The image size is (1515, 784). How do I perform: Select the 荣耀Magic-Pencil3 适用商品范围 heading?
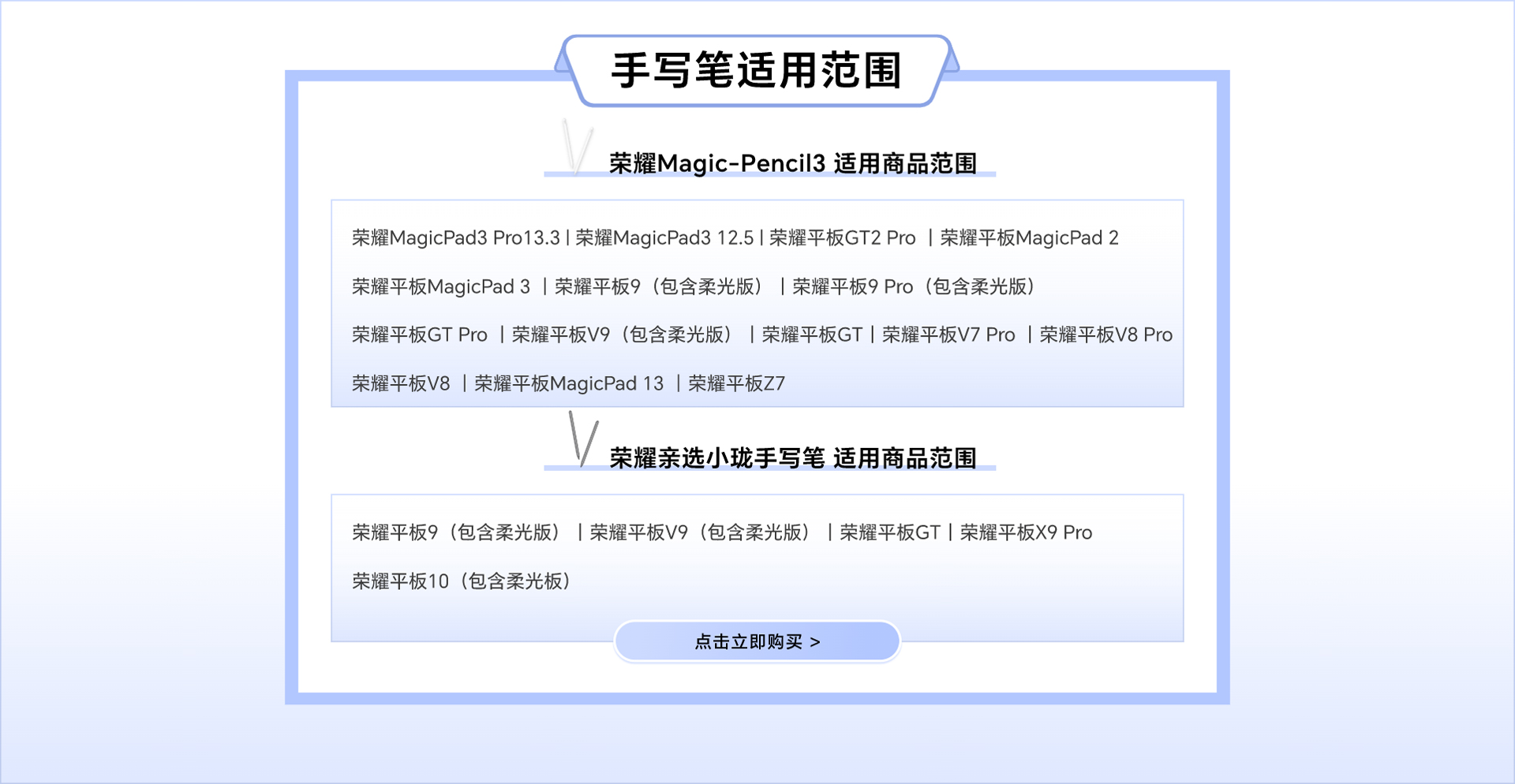pos(792,163)
